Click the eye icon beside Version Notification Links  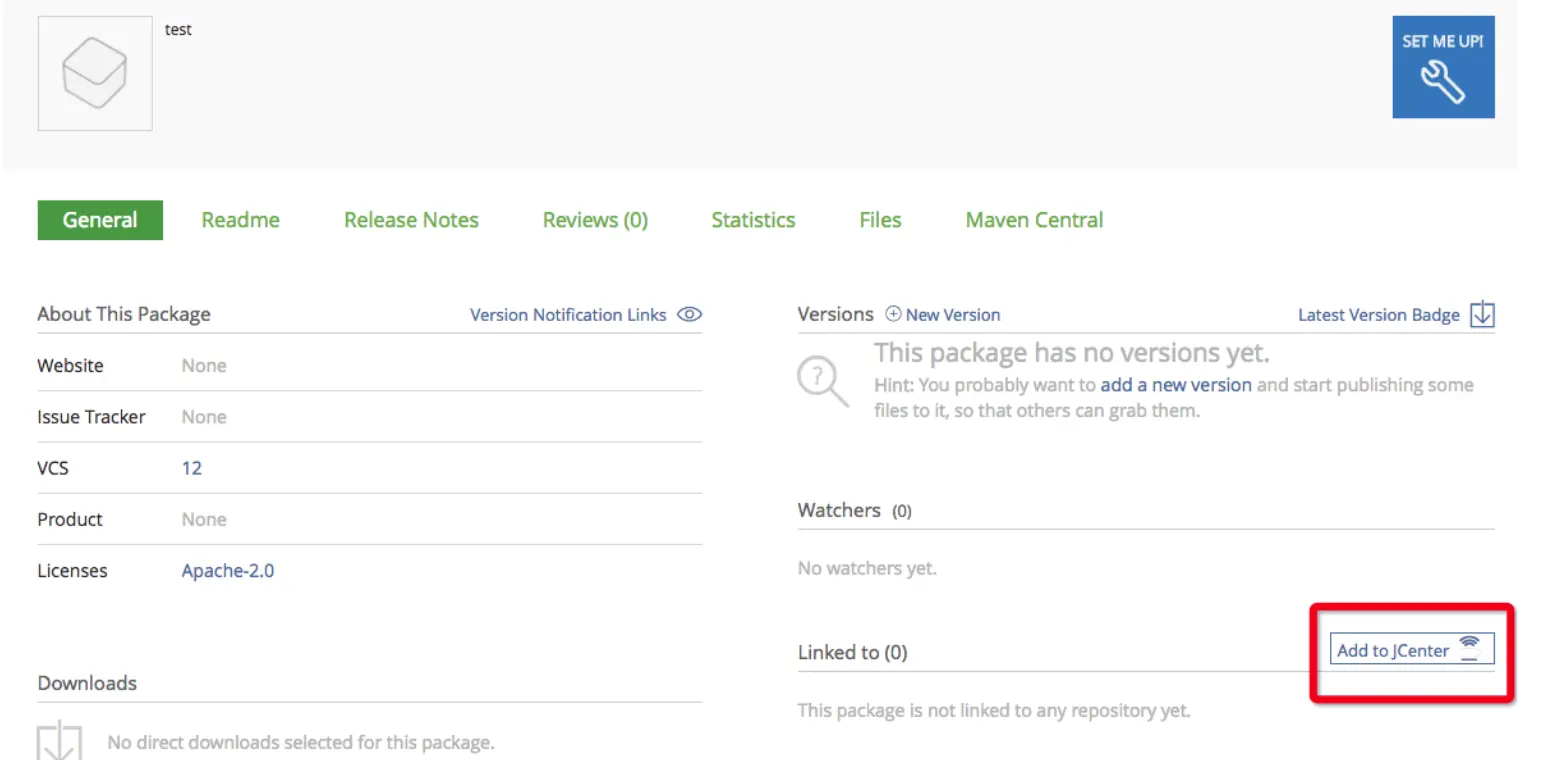(x=689, y=315)
